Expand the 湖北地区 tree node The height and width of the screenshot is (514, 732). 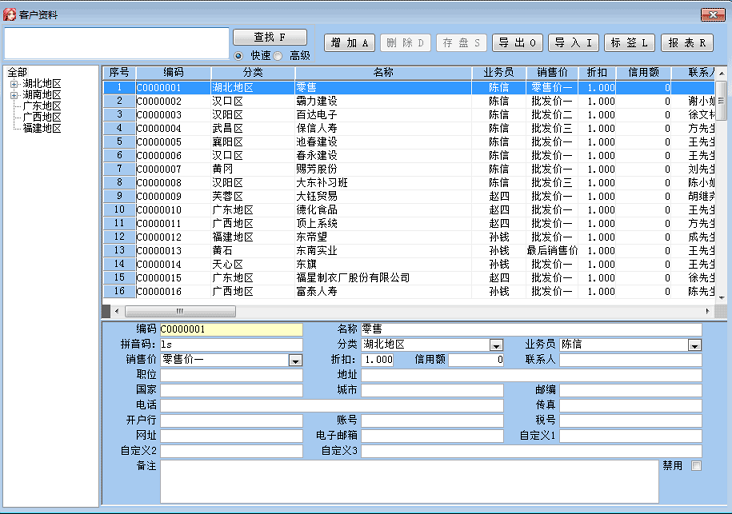tap(14, 84)
